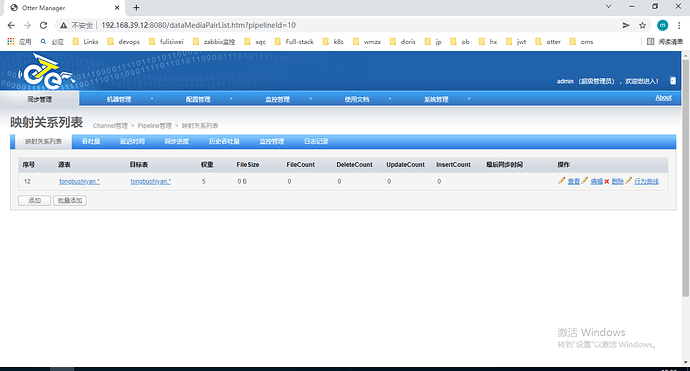Click the red X delete icon

(606, 181)
